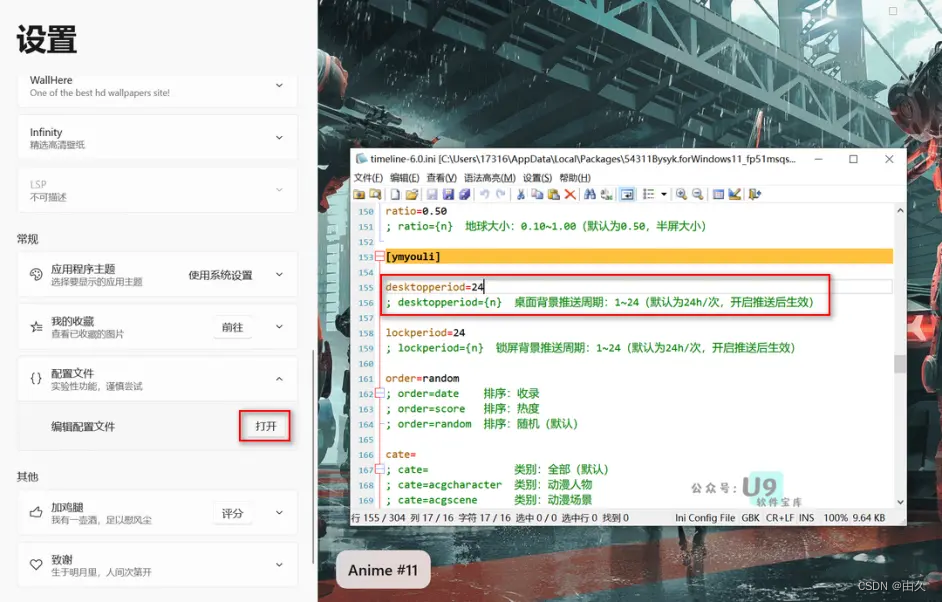942x602 pixels.
Task: Click the 评分 rating button
Action: pos(232,514)
